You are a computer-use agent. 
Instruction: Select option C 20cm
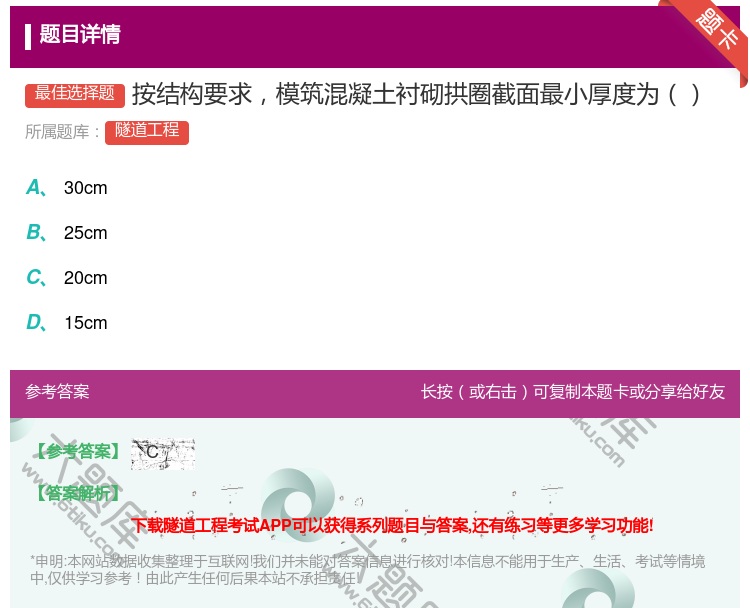(x=66, y=278)
